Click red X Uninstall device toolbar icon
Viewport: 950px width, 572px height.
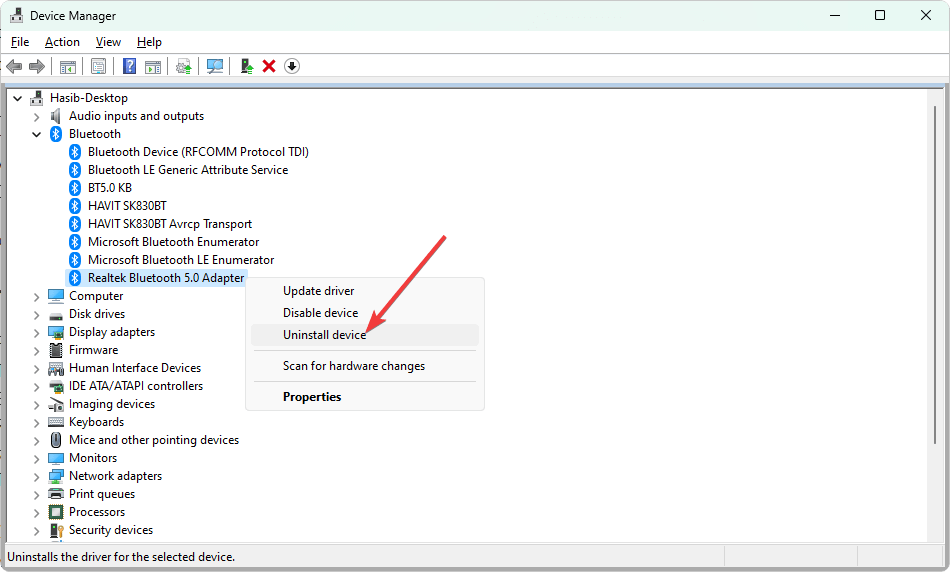pyautogui.click(x=269, y=66)
